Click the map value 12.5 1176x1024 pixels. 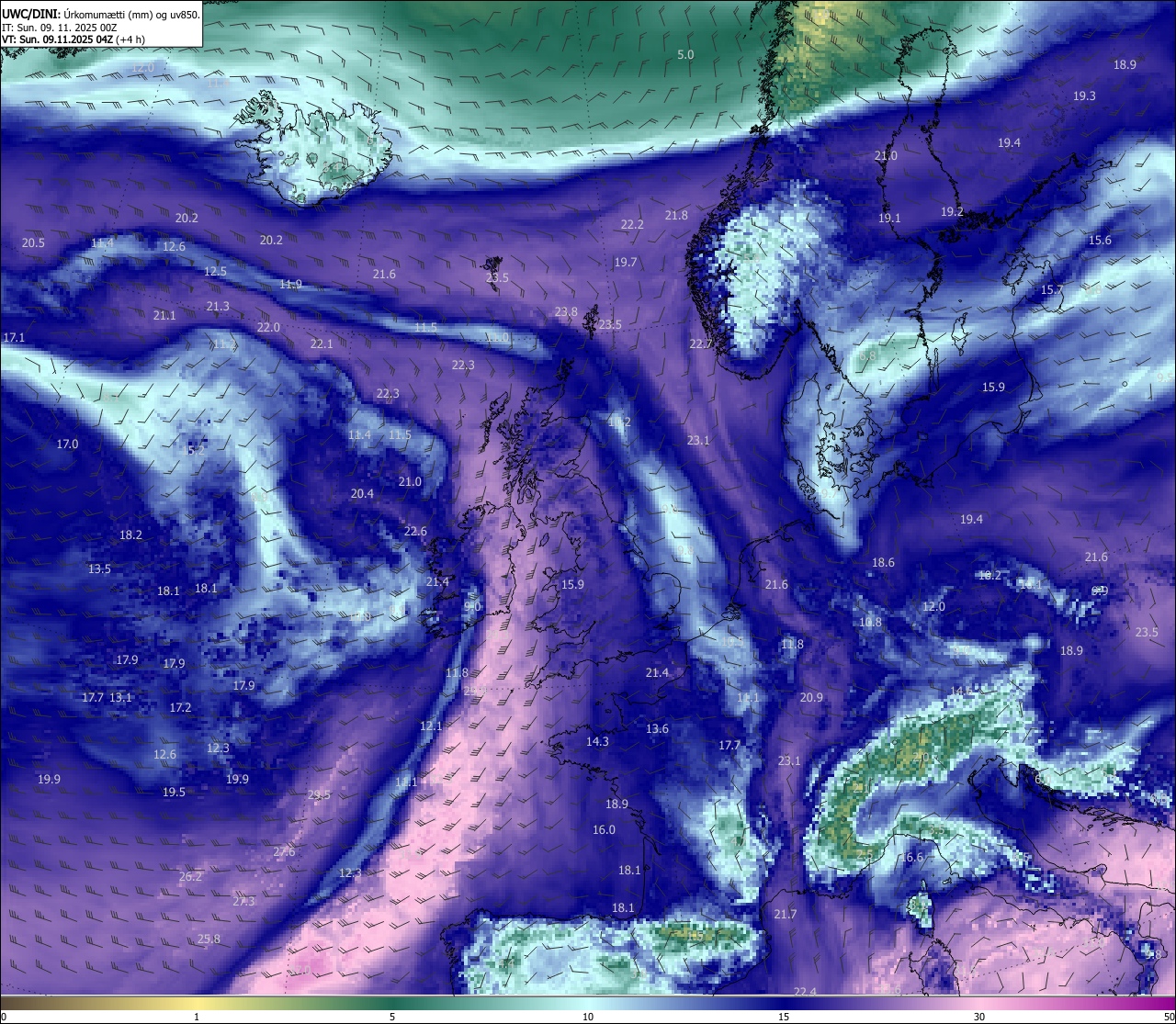coord(215,271)
